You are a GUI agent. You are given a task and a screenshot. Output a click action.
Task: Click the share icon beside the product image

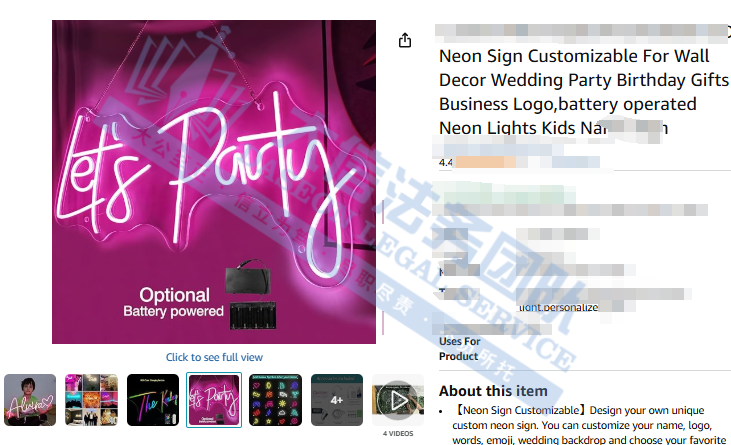pyautogui.click(x=405, y=41)
